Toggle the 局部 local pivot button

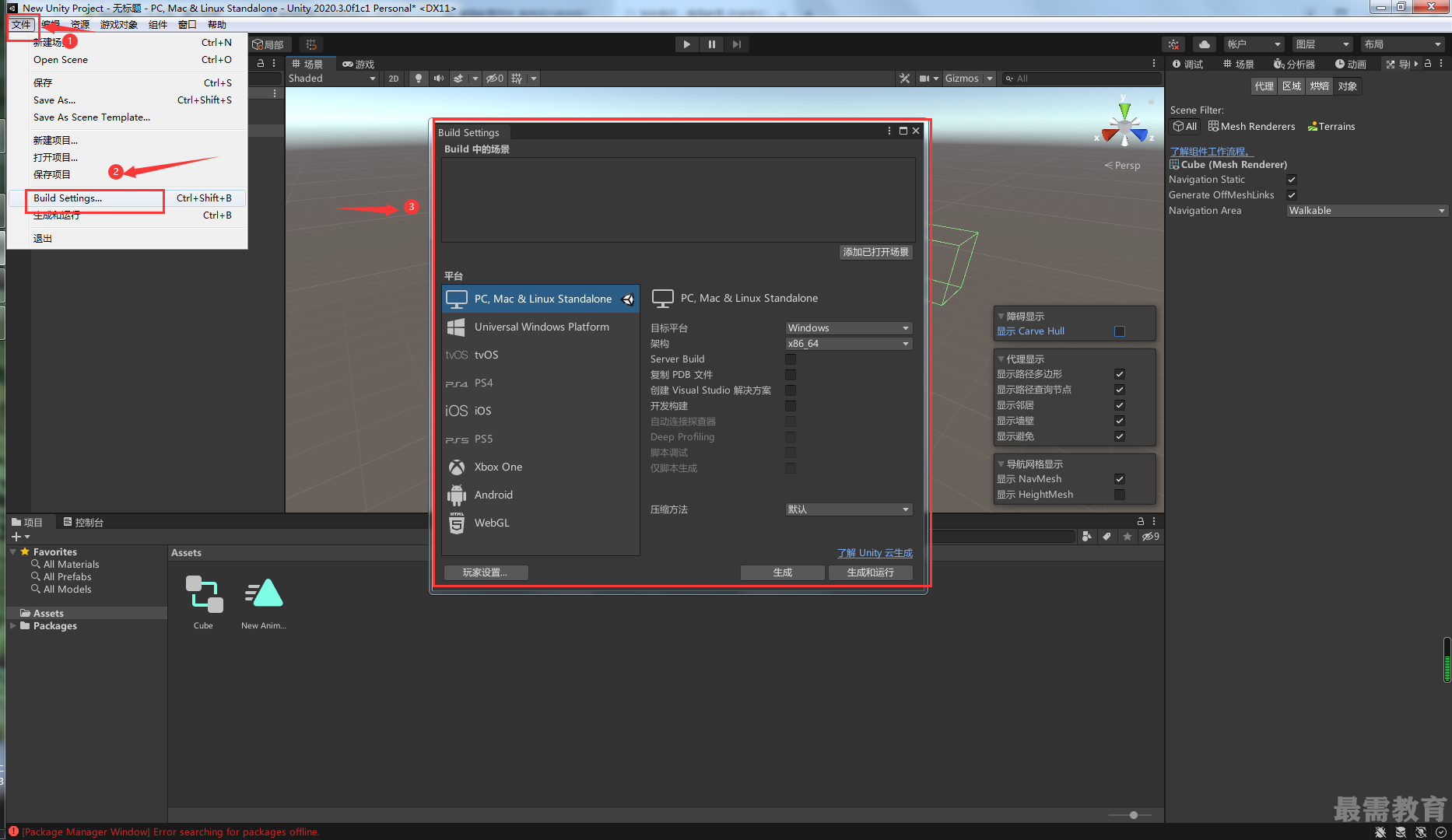tap(270, 44)
